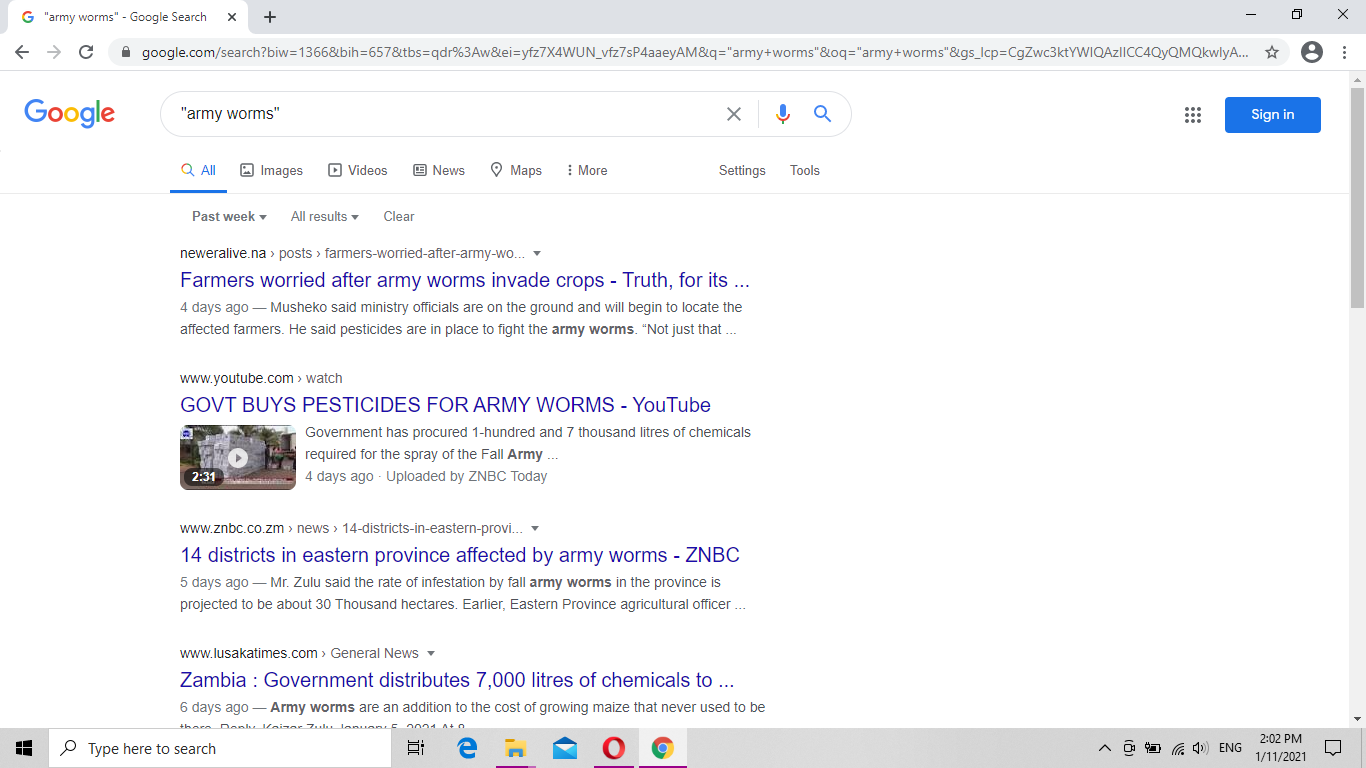Expand the lusakatimes.com result options arrow

(431, 654)
